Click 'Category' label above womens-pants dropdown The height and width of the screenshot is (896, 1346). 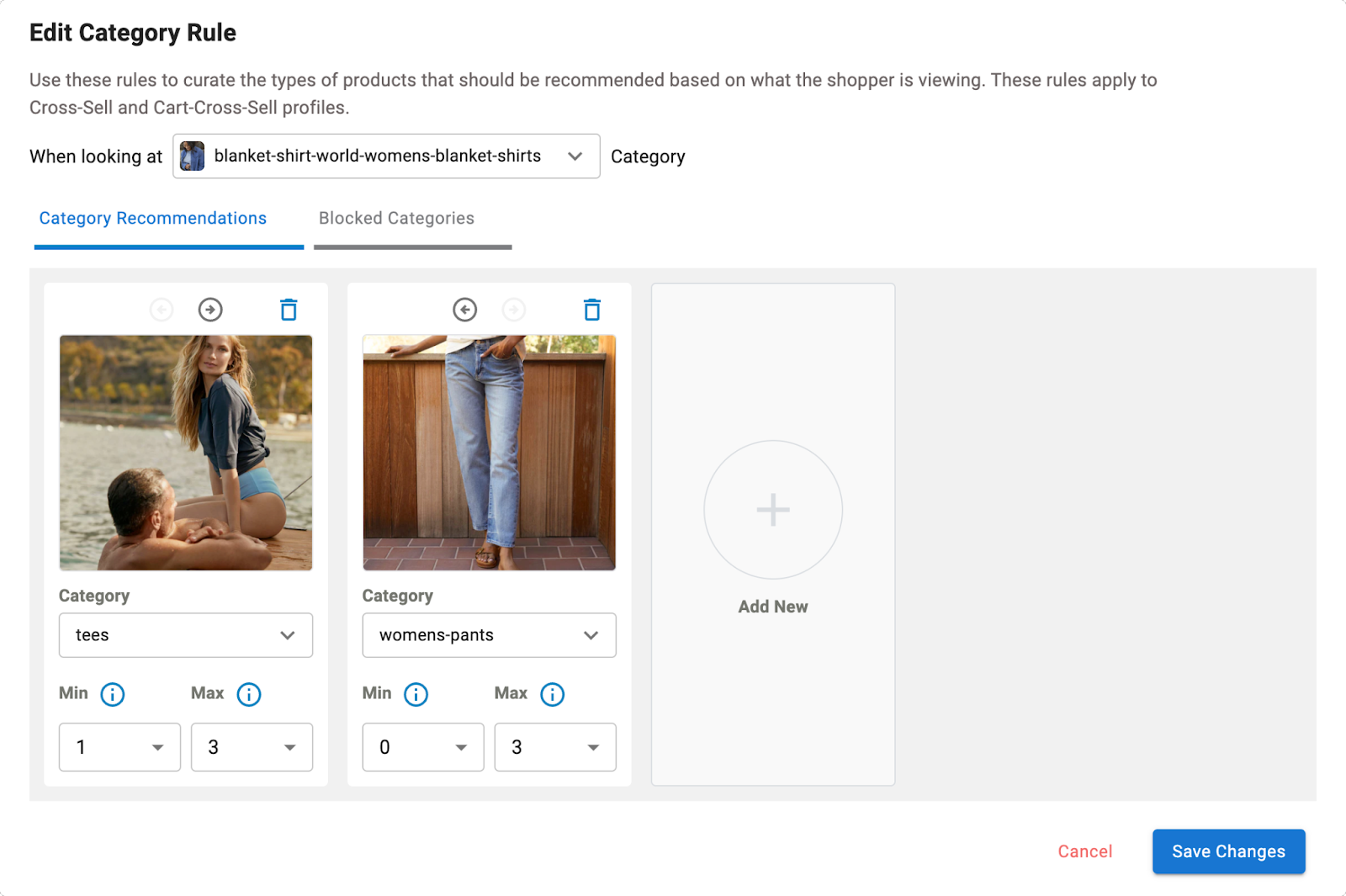click(398, 596)
